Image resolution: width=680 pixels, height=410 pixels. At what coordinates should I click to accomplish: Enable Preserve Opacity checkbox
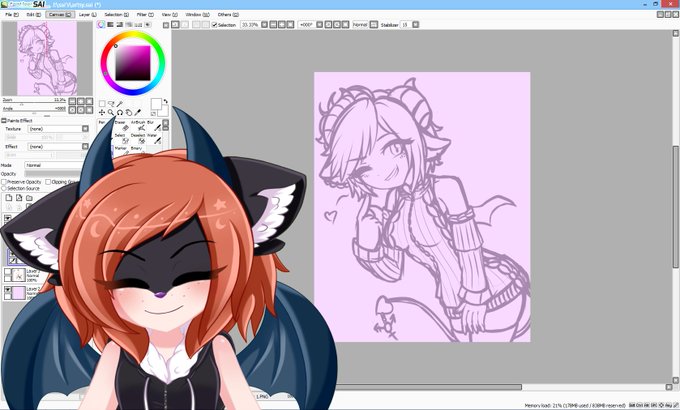(x=4, y=182)
